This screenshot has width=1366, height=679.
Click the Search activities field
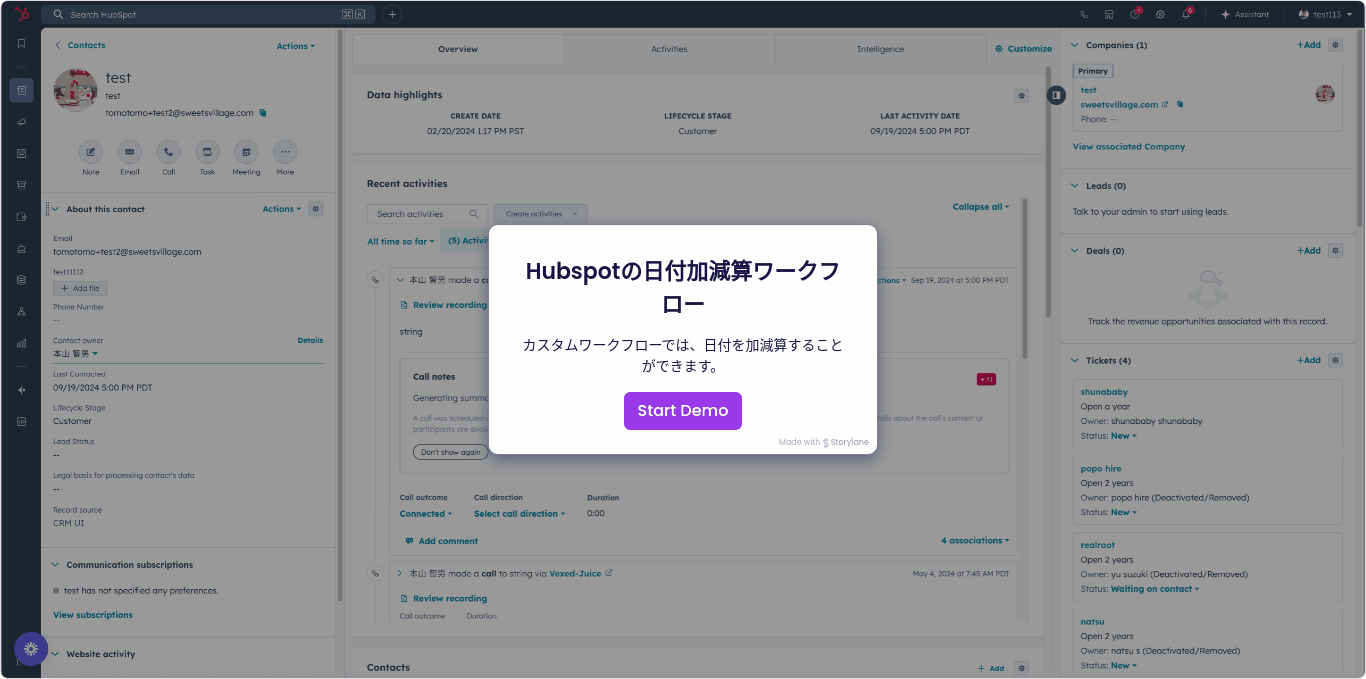[x=427, y=214]
